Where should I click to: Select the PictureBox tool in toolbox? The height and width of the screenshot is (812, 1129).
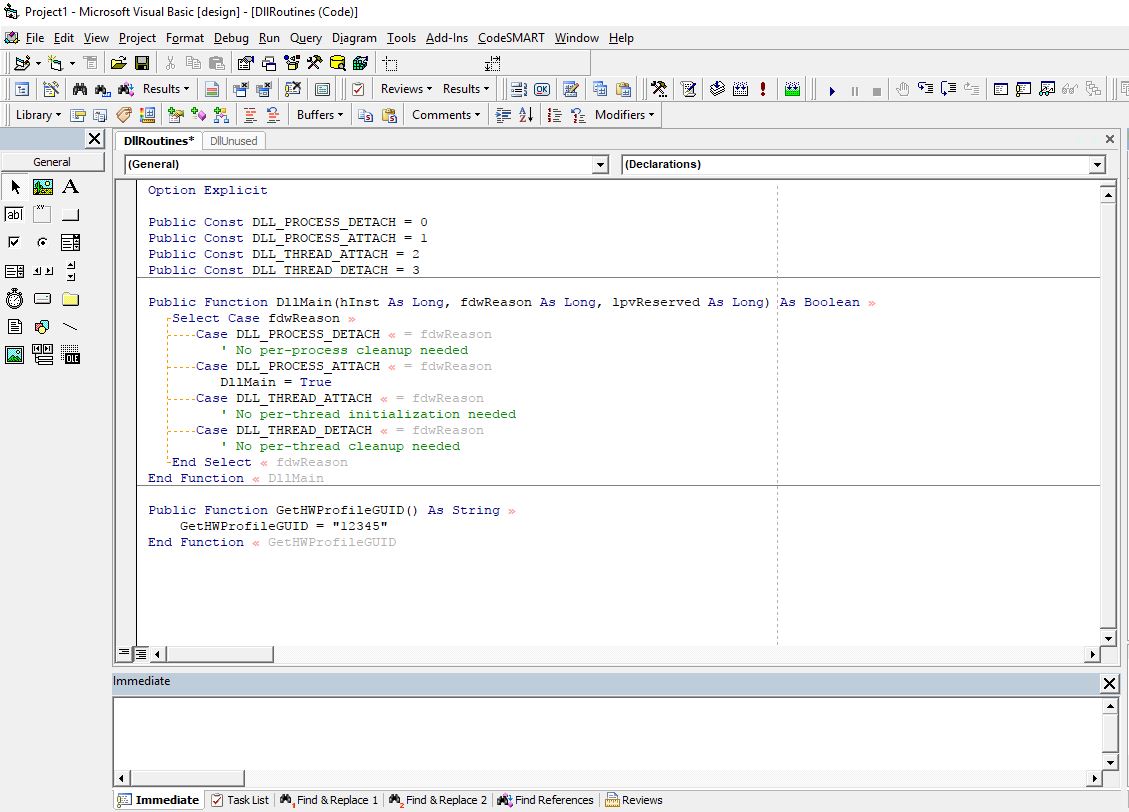coord(42,187)
